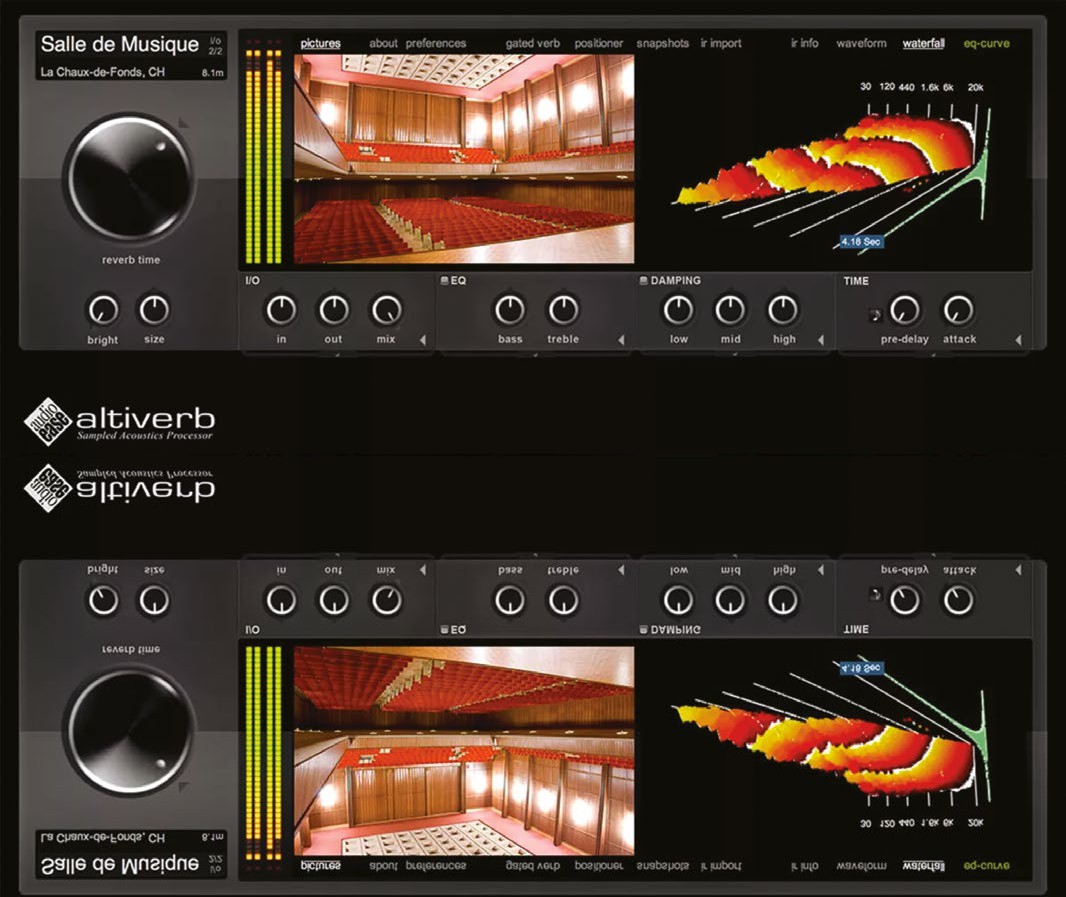The width and height of the screenshot is (1066, 897).
Task: Click the upright Audio Ease altiverb logo
Action: tap(120, 422)
